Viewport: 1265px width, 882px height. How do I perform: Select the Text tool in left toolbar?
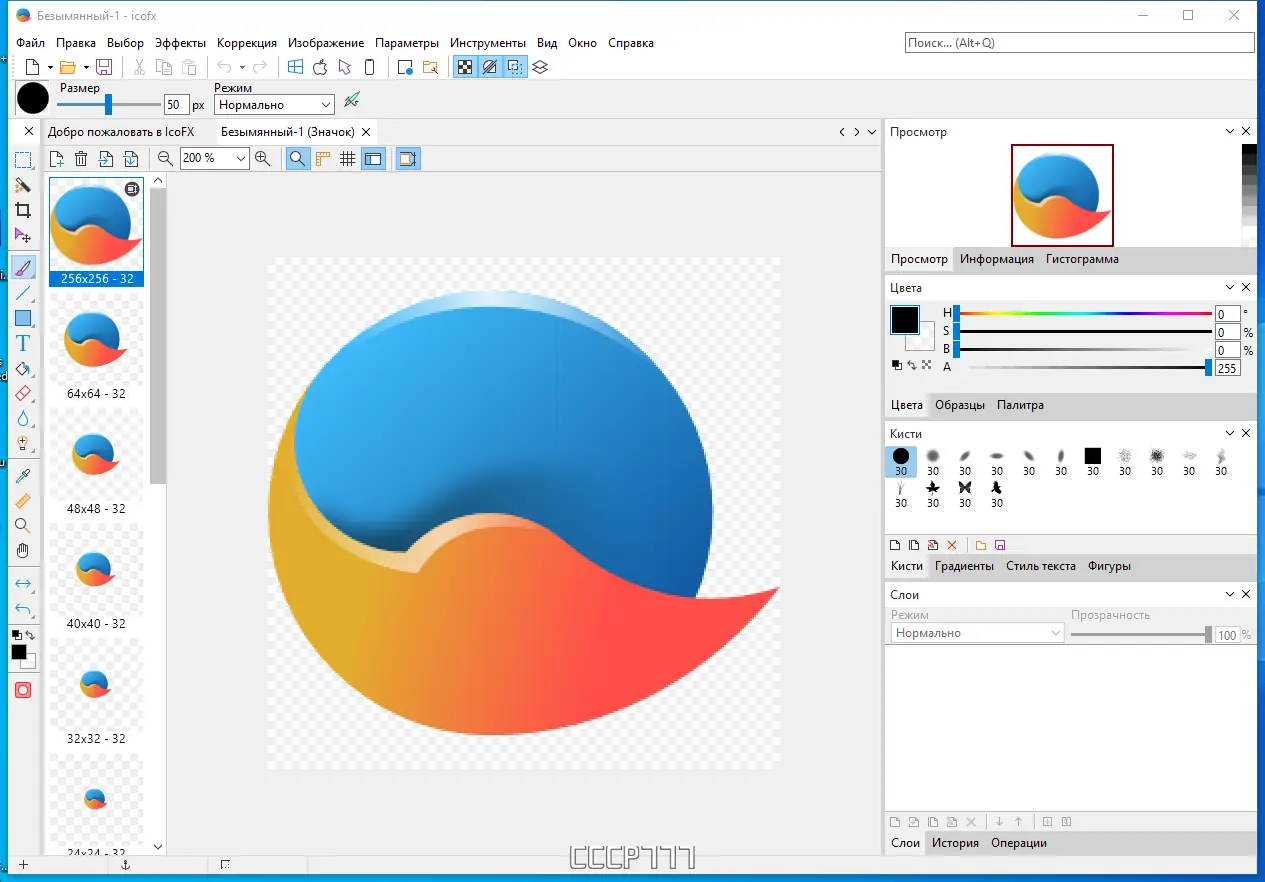23,343
